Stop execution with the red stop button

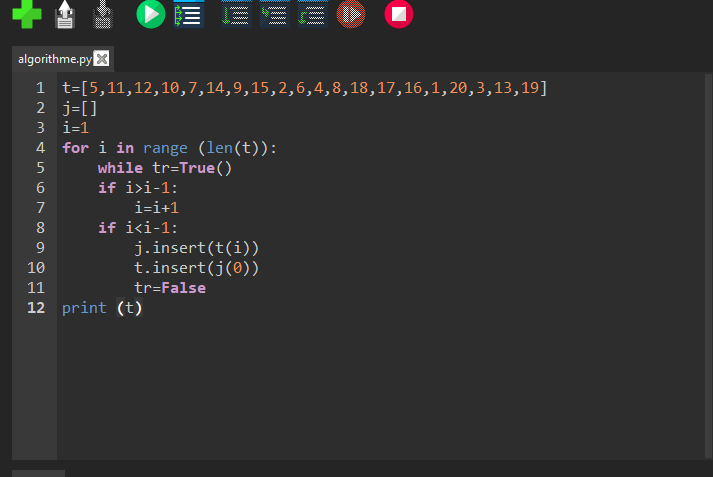point(399,15)
